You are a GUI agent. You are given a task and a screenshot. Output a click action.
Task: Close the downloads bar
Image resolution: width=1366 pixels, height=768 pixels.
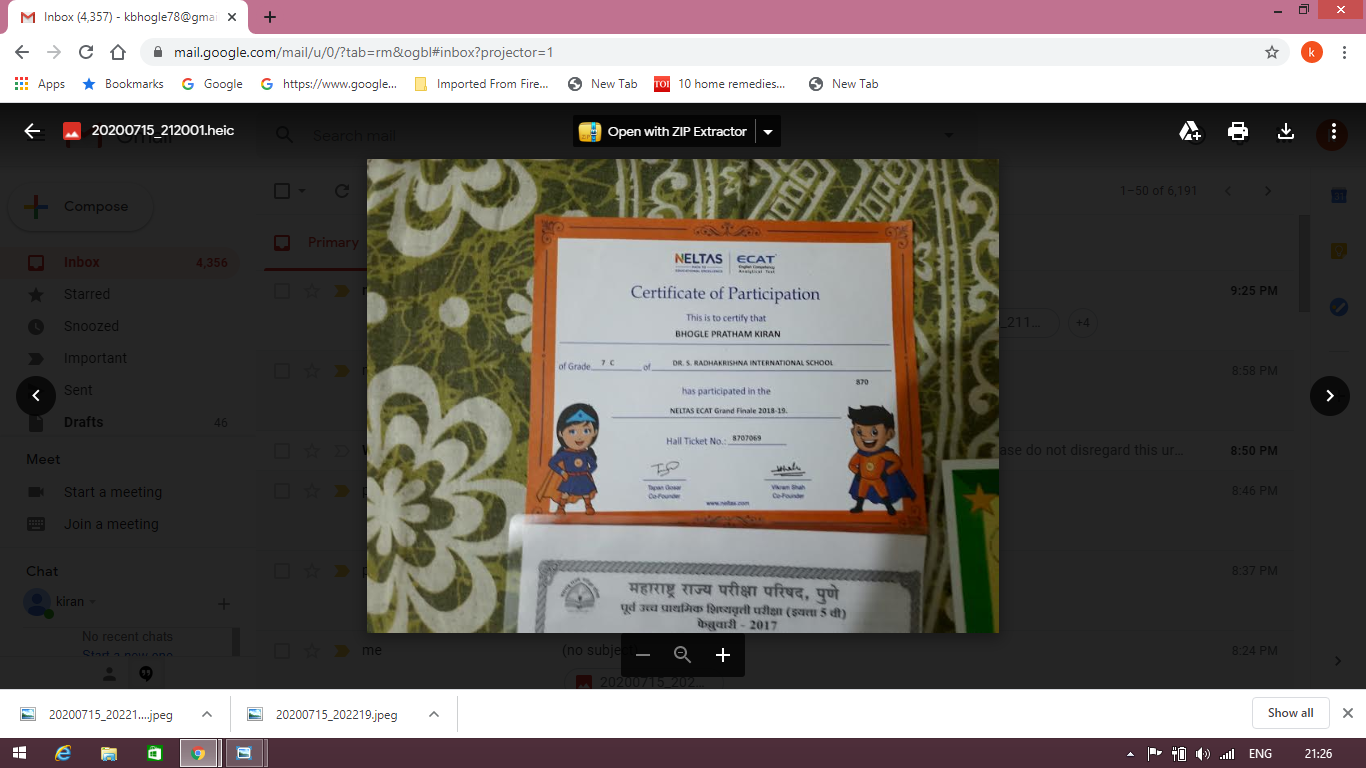click(1347, 713)
